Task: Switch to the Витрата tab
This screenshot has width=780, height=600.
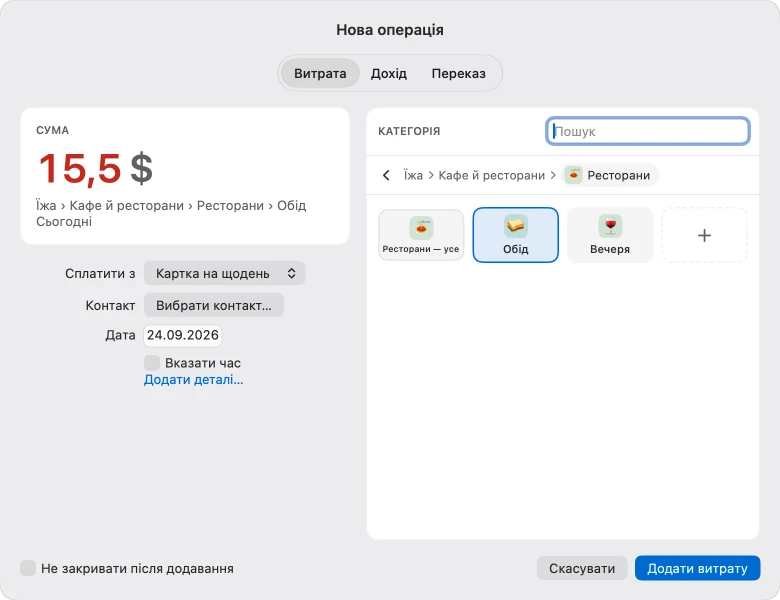Action: tap(320, 74)
